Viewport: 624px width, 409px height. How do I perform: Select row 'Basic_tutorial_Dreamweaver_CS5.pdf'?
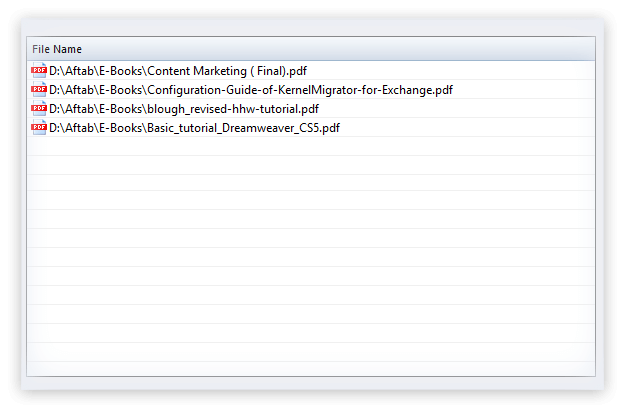tap(311, 128)
